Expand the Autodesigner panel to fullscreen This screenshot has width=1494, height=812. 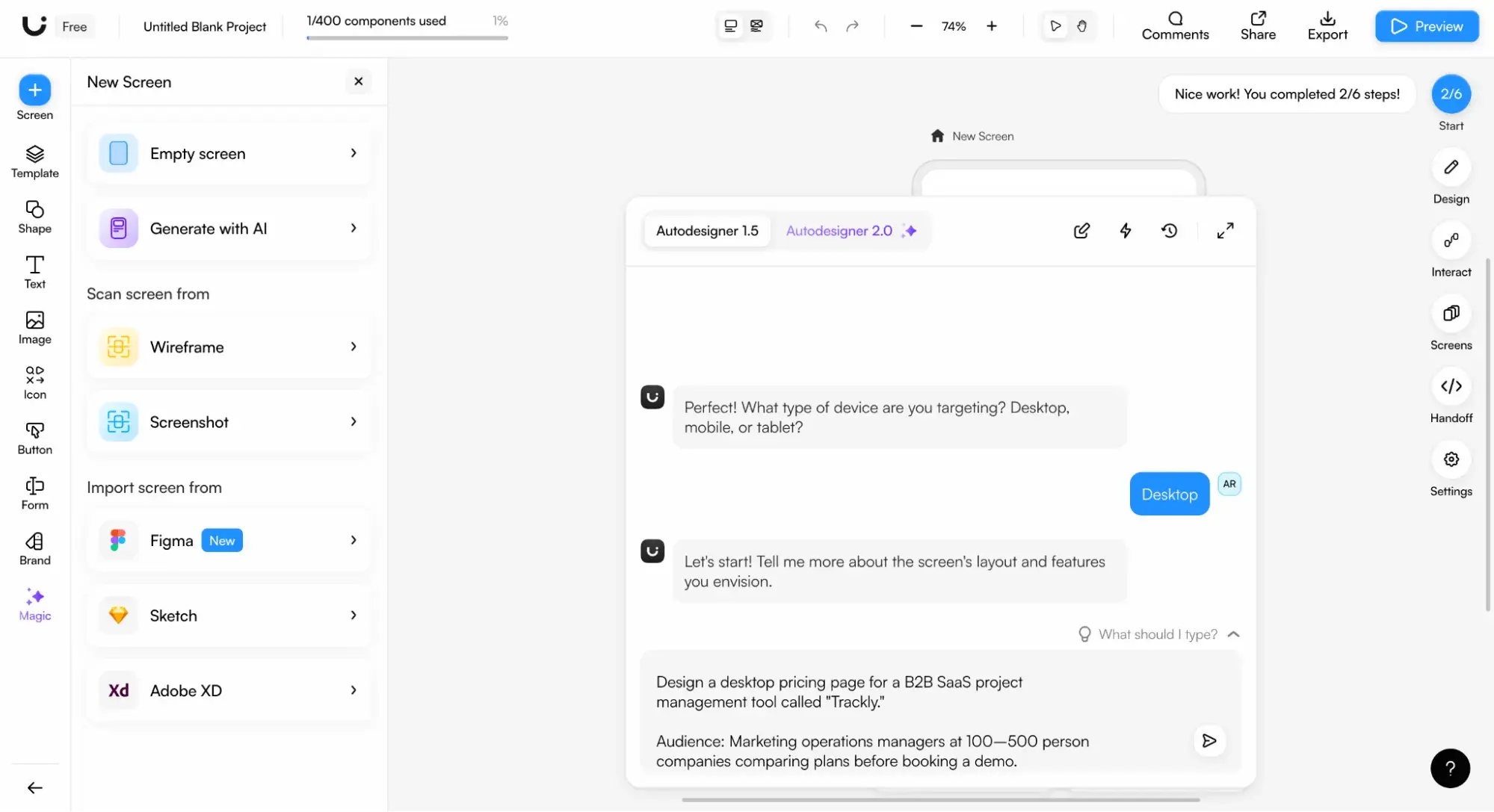pos(1225,231)
